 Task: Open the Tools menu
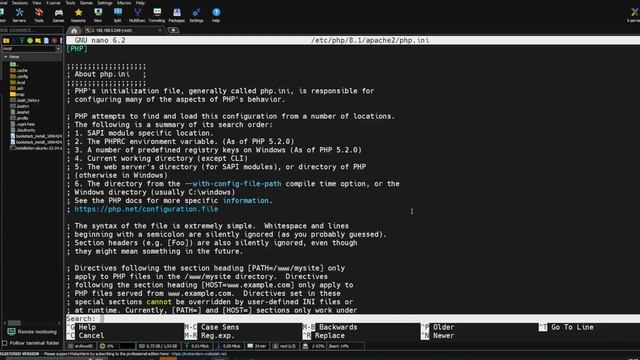71,2
